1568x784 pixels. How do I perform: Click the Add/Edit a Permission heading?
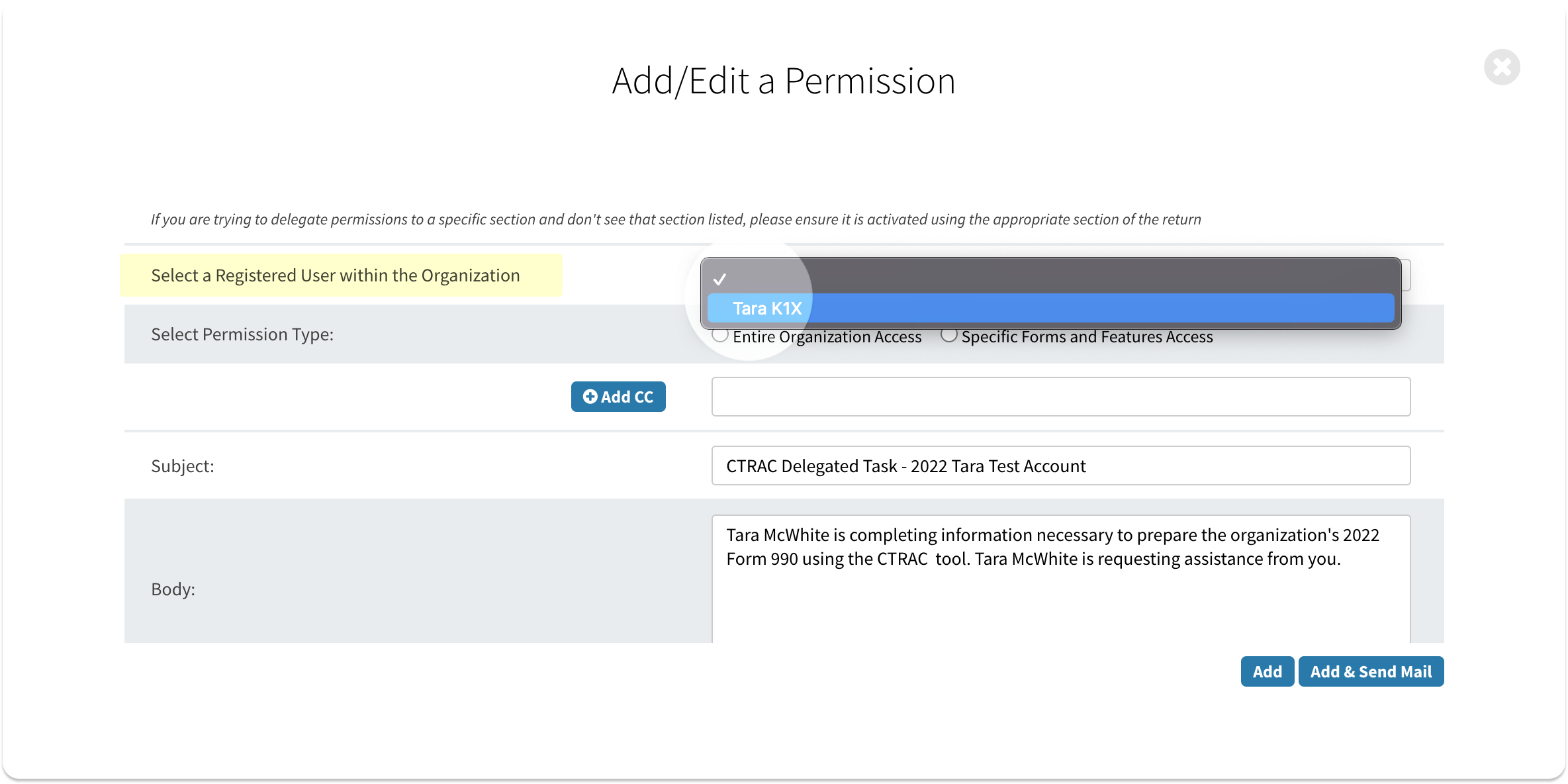pos(784,81)
